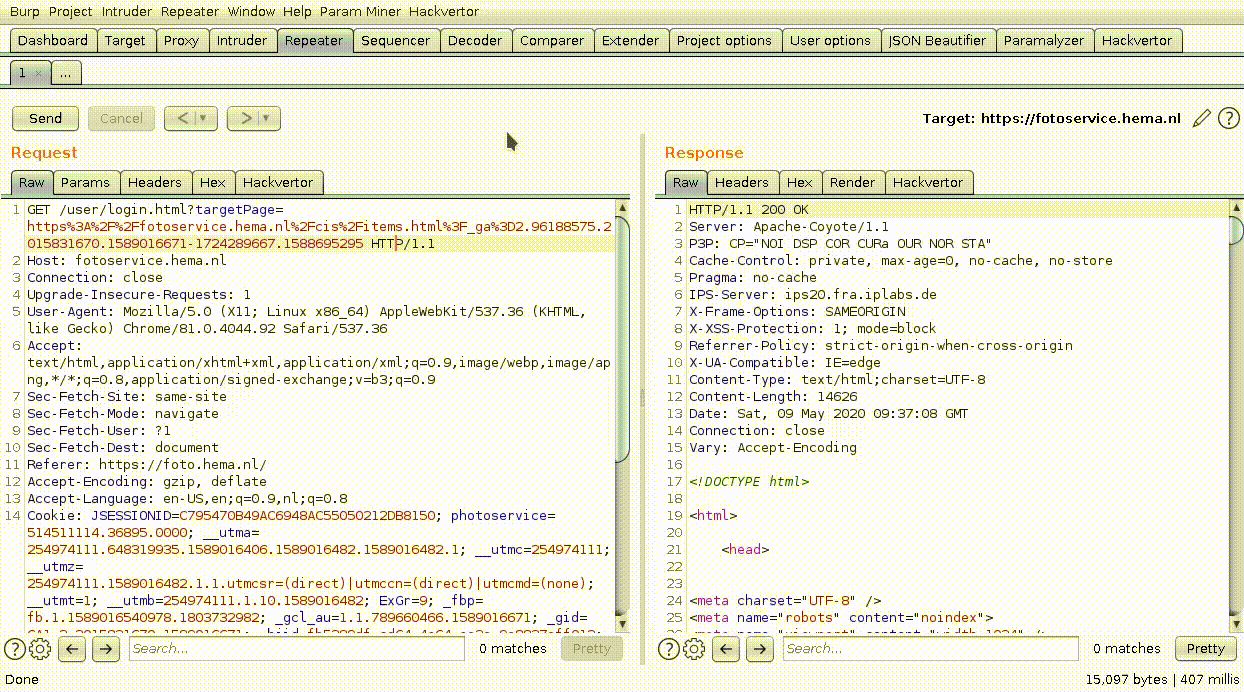
Task: Open the Param Miner menu
Action: pos(360,11)
